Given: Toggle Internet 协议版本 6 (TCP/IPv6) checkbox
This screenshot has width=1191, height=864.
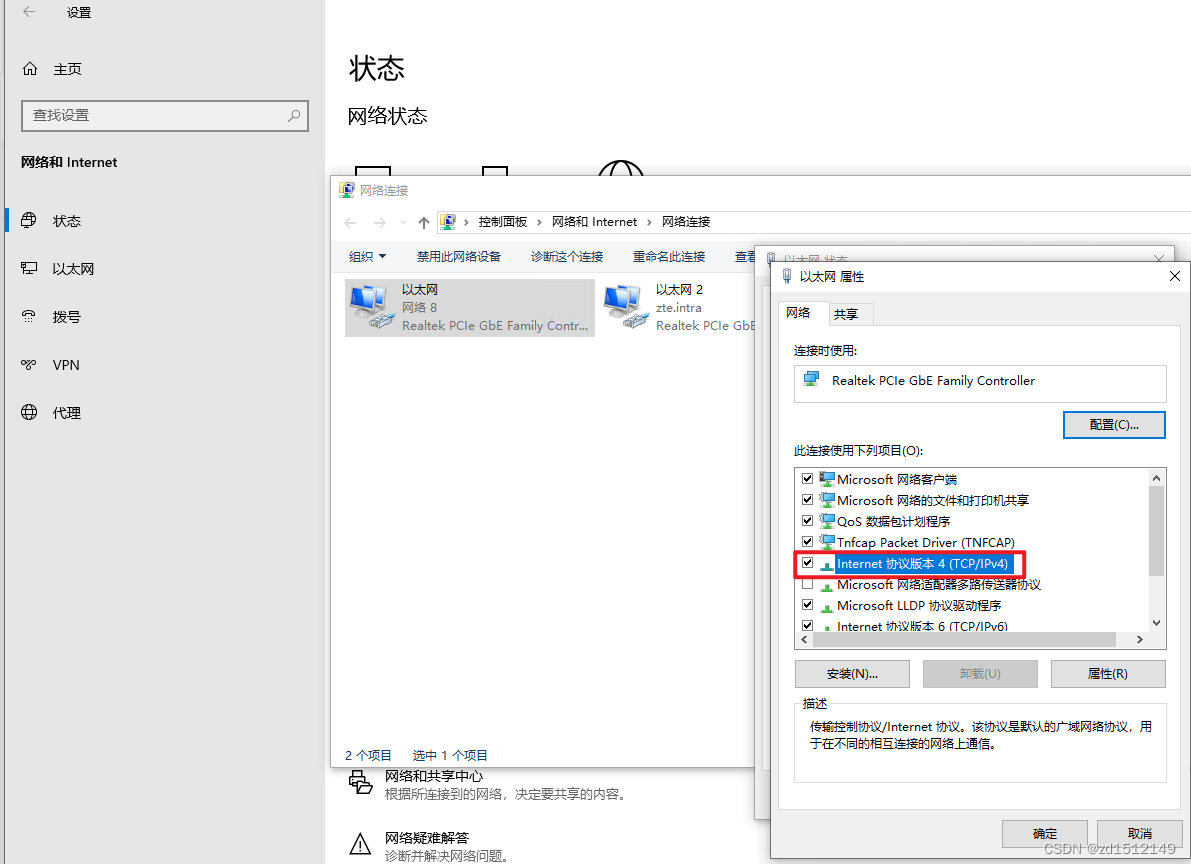Looking at the screenshot, I should point(807,625).
